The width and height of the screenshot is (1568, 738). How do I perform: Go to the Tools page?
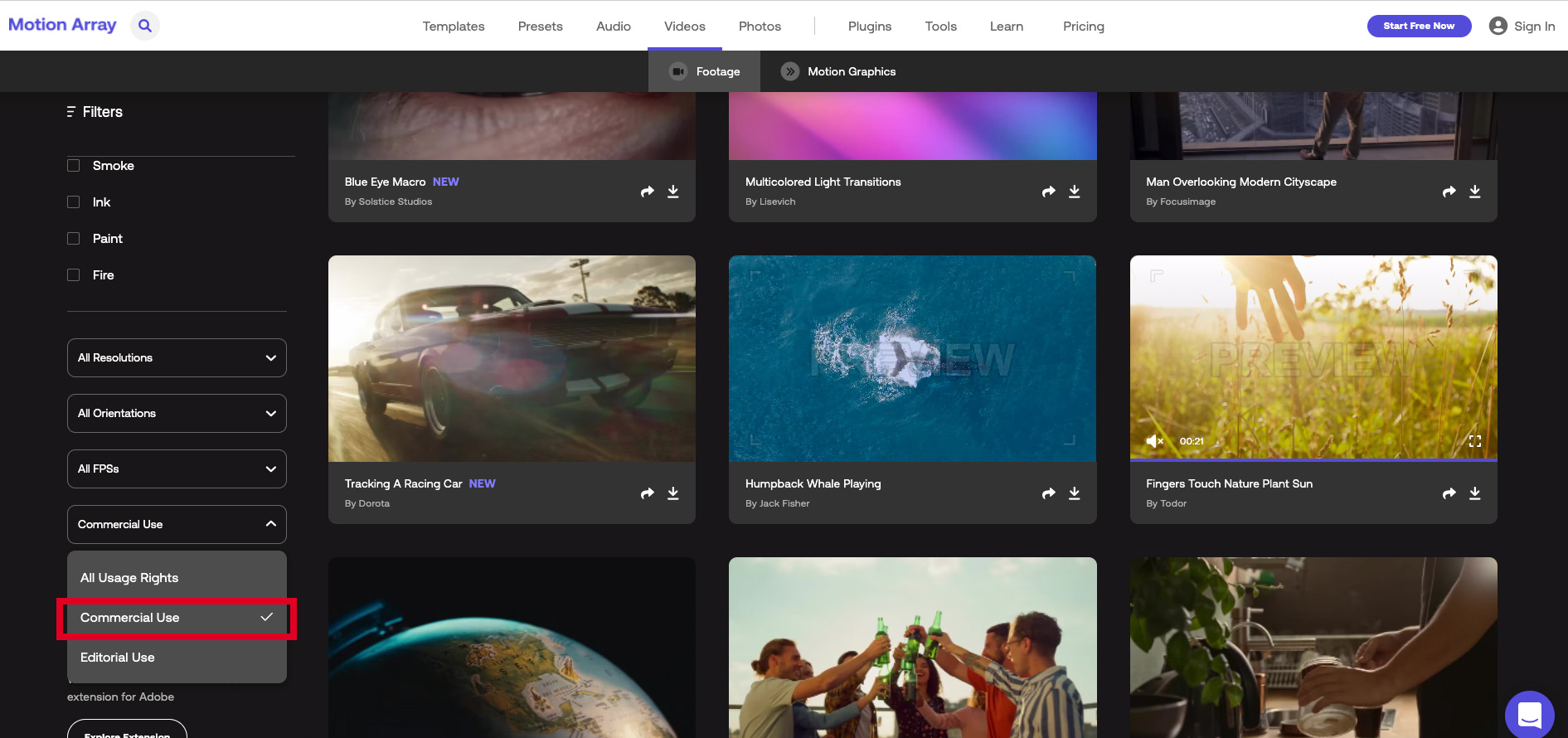pyautogui.click(x=941, y=27)
